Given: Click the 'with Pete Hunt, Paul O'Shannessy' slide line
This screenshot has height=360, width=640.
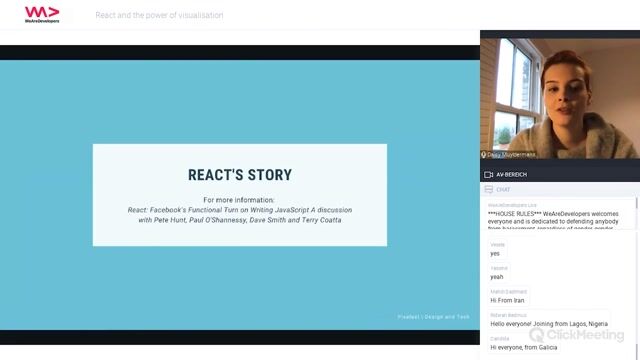Looking at the screenshot, I should coord(240,220).
